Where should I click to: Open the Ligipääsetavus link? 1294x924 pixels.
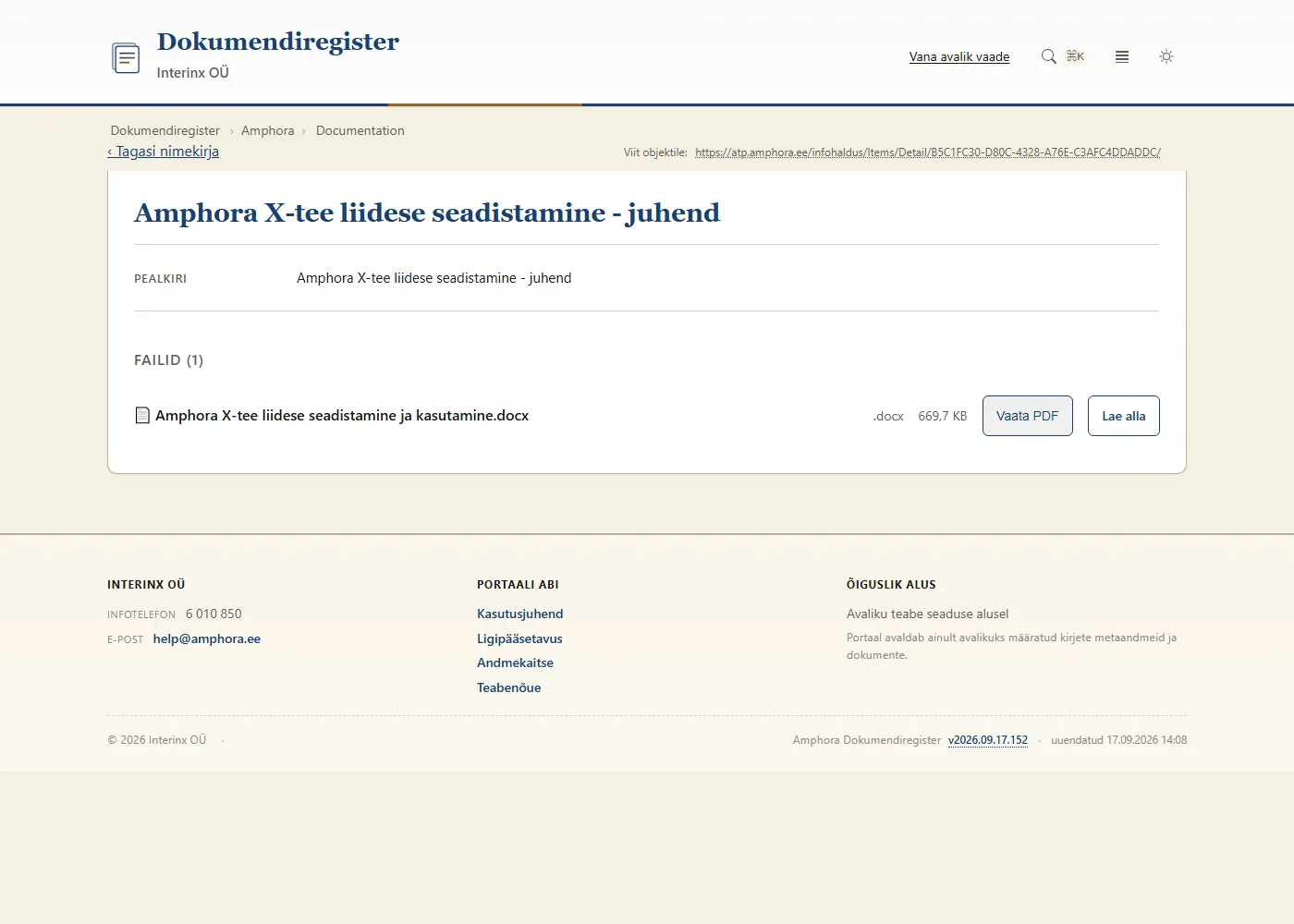519,638
